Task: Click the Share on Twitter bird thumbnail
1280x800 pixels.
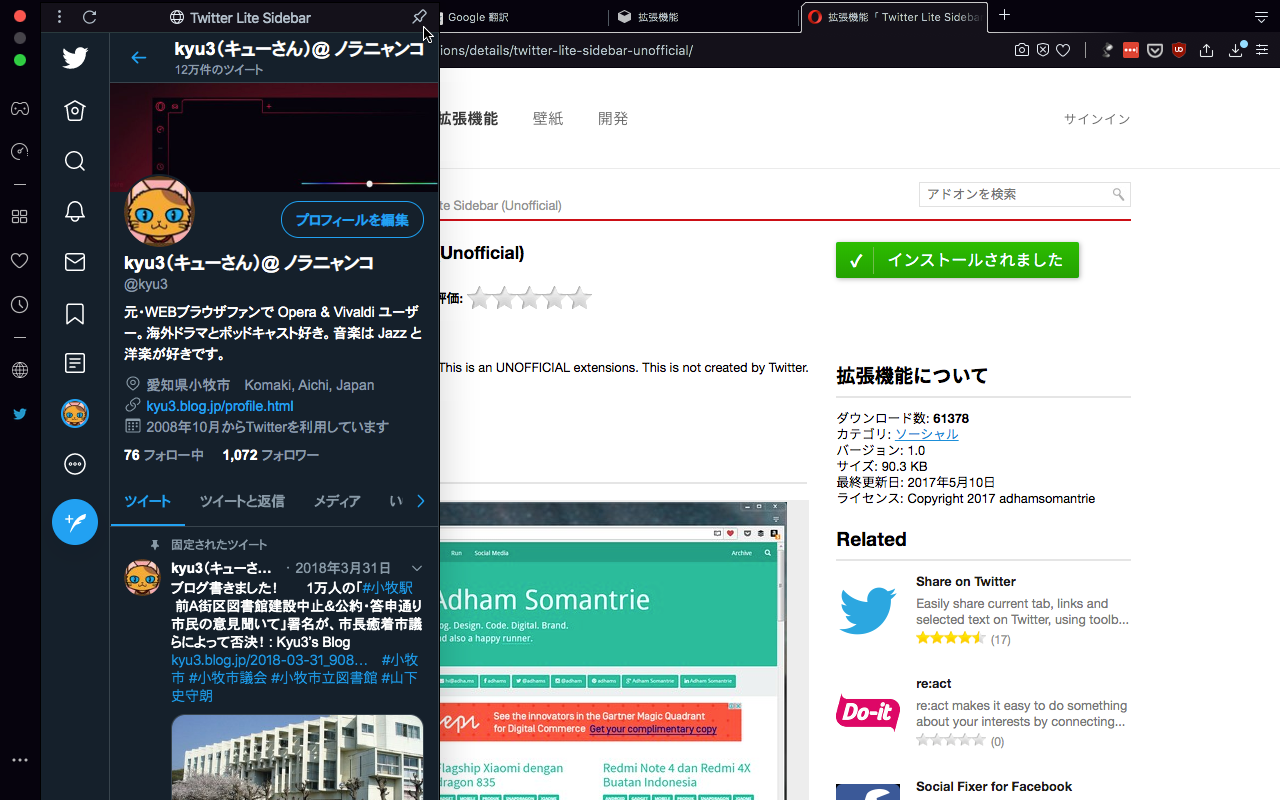Action: pyautogui.click(x=868, y=610)
